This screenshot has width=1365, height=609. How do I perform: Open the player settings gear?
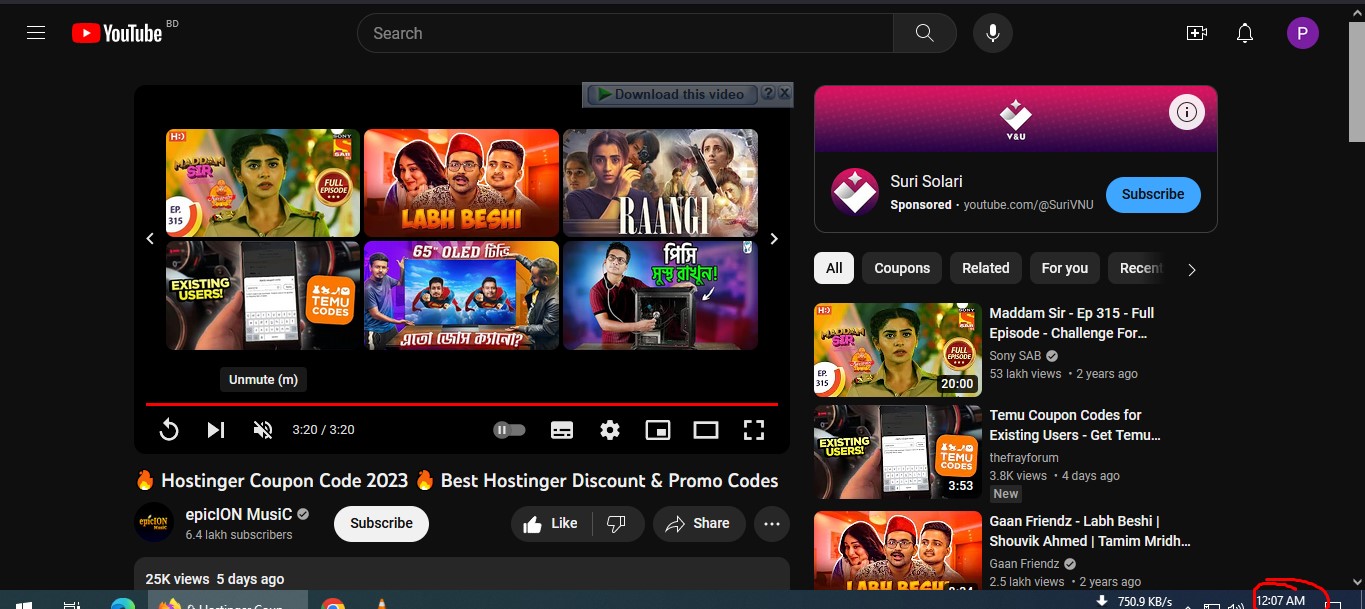[x=610, y=430]
